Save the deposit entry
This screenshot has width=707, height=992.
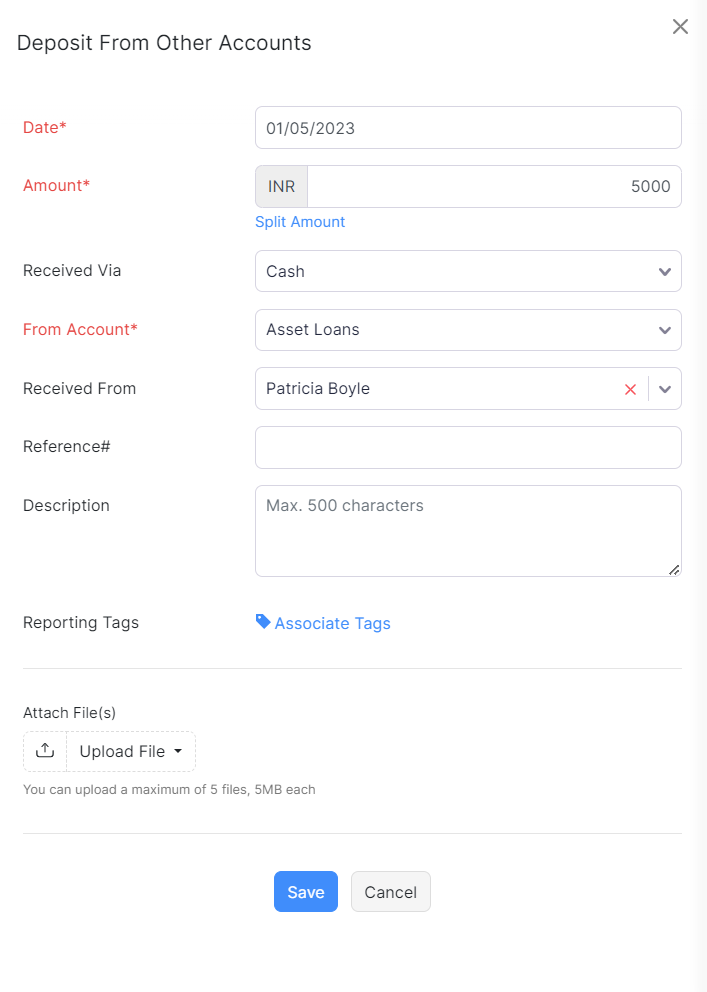tap(305, 891)
